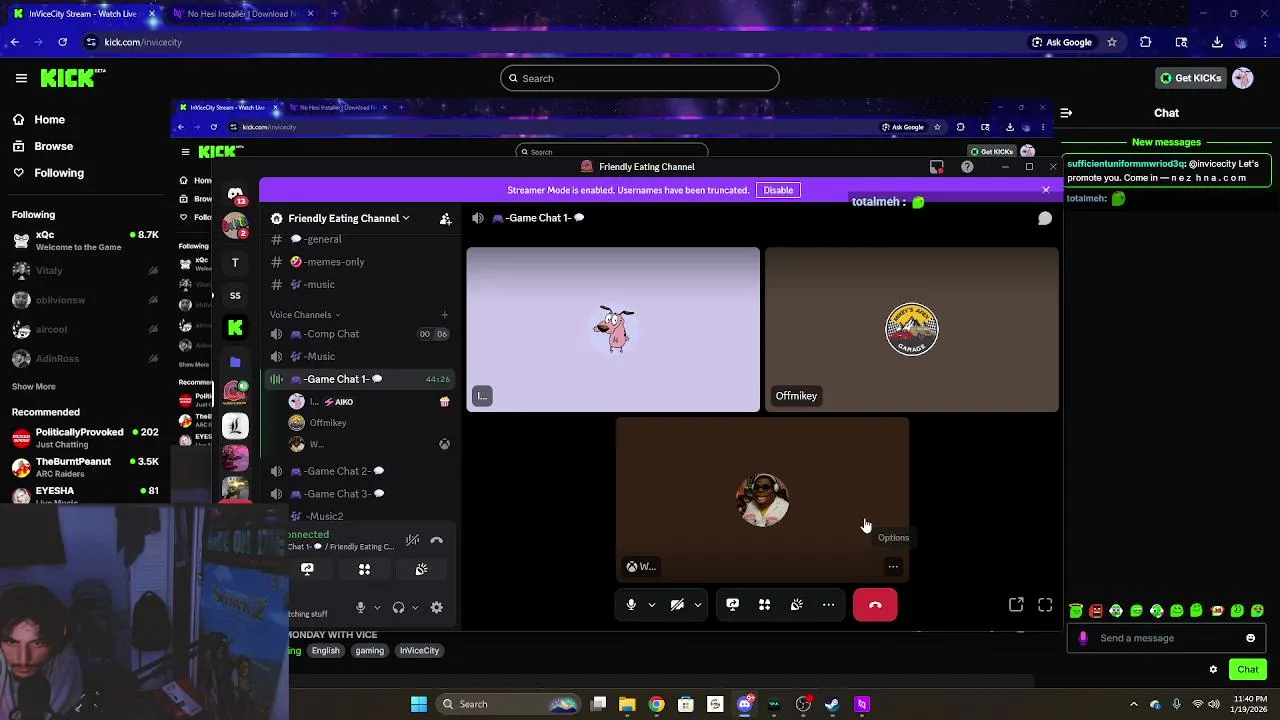
Task: Open activities launcher in the call control bar
Action: 765,604
